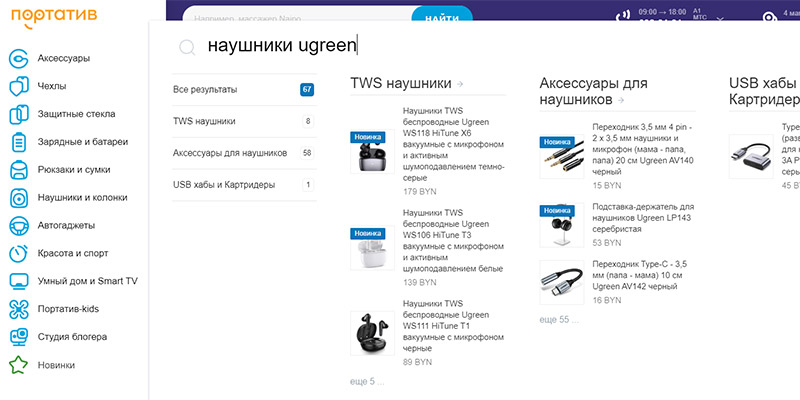Show more accessories via еще 55

(559, 320)
